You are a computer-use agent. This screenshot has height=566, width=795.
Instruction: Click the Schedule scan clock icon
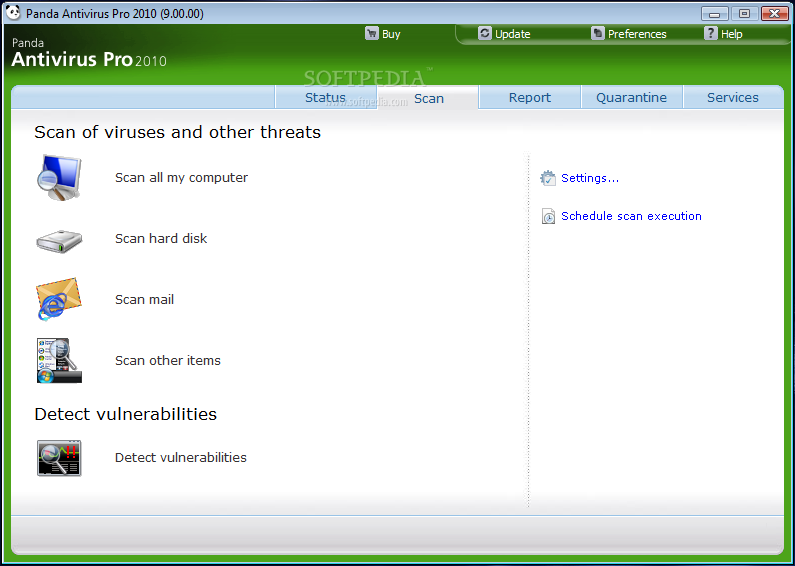[x=548, y=216]
